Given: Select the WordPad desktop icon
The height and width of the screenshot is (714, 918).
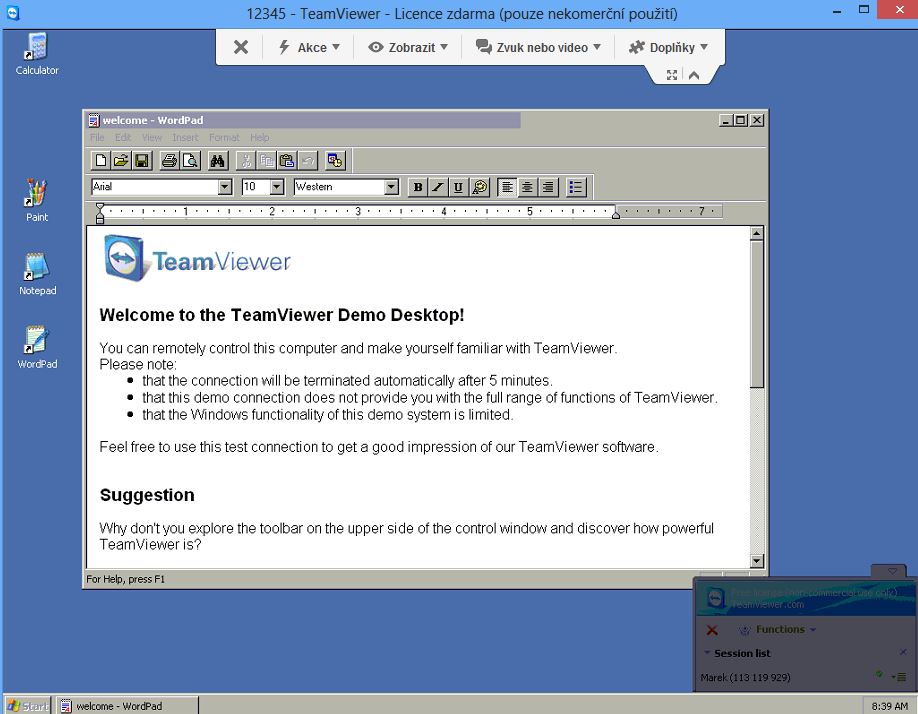Looking at the screenshot, I should [37, 348].
